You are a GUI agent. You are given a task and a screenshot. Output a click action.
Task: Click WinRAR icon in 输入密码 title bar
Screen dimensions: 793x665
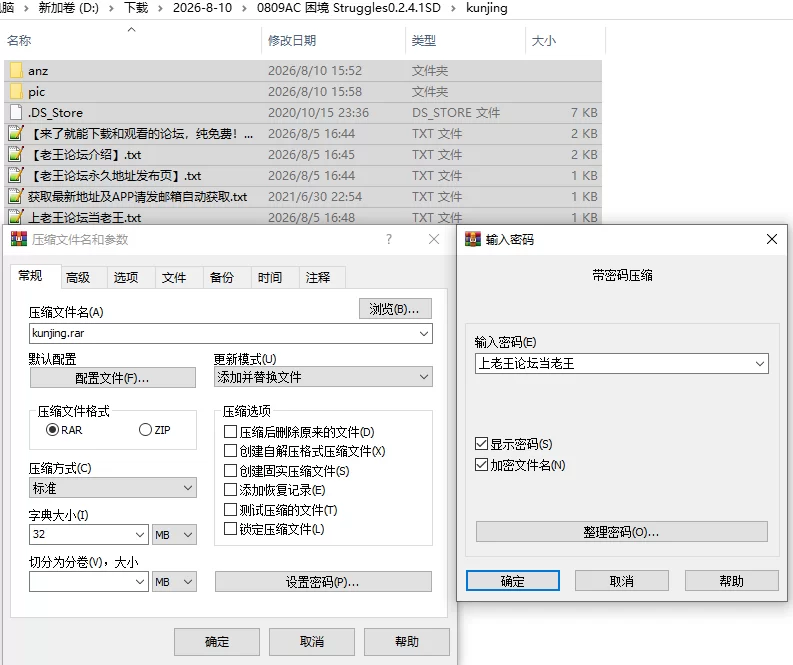473,239
